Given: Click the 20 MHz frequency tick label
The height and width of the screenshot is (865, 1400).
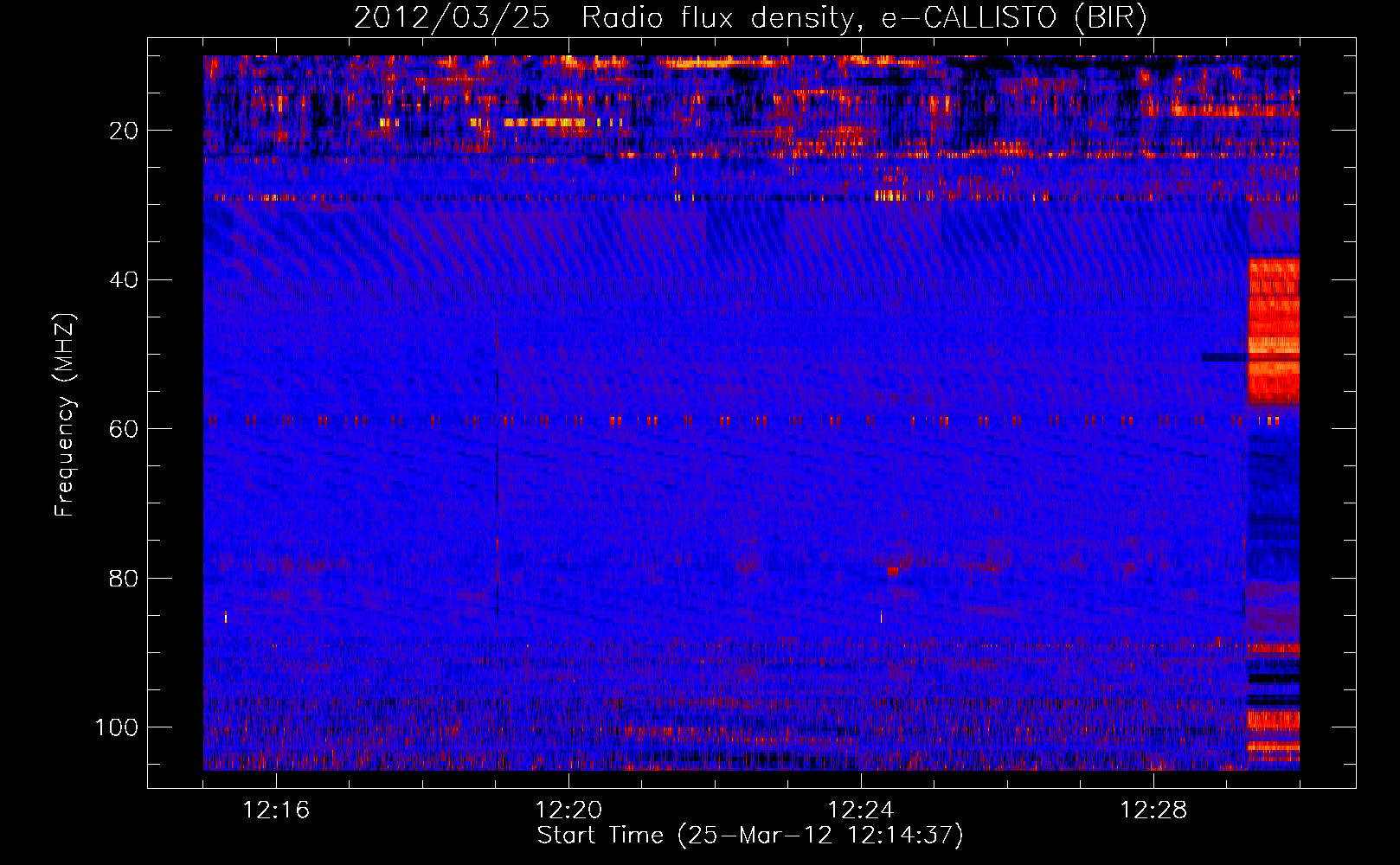Looking at the screenshot, I should click(x=124, y=131).
